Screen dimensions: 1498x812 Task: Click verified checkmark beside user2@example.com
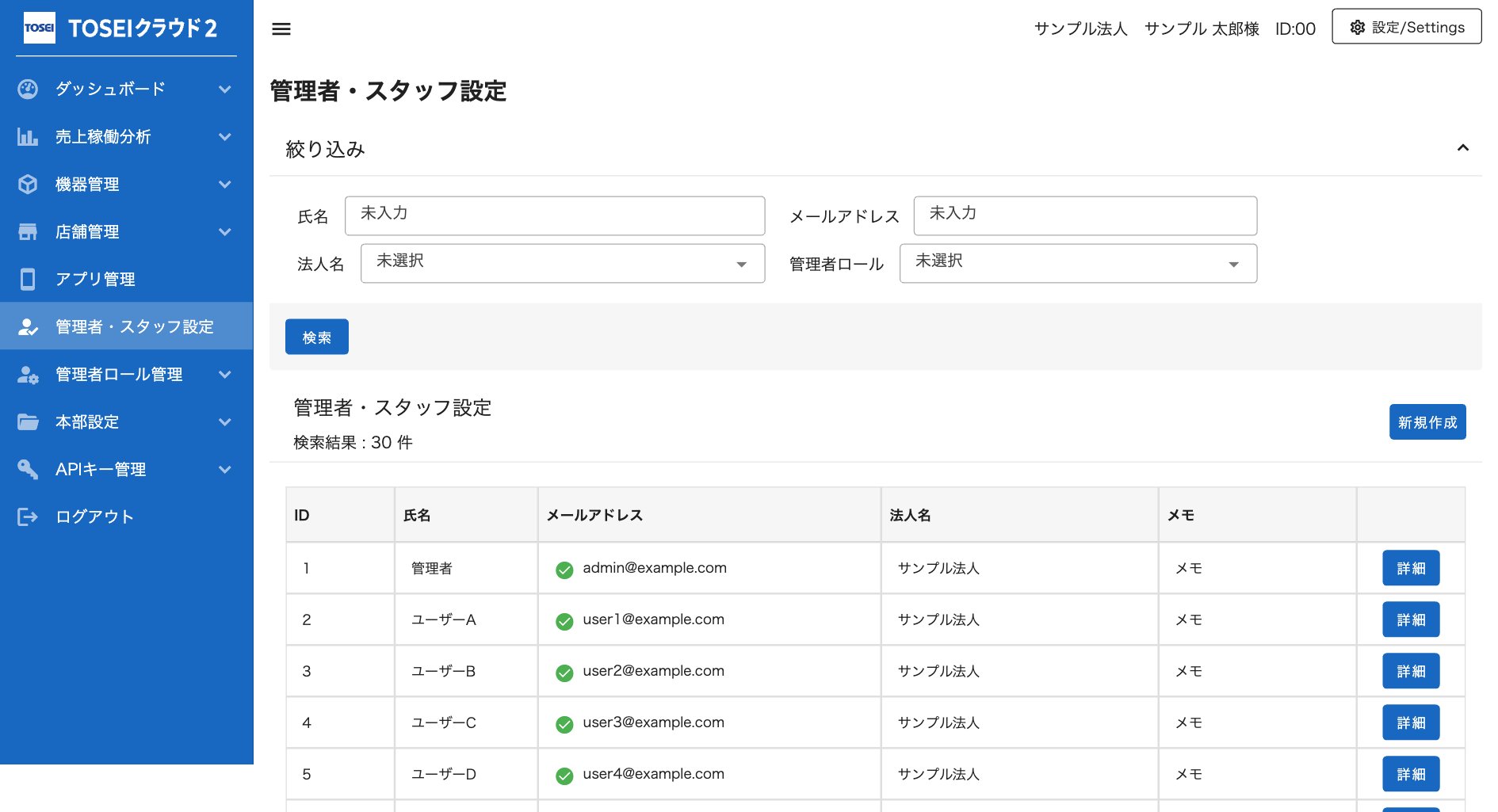(x=564, y=673)
